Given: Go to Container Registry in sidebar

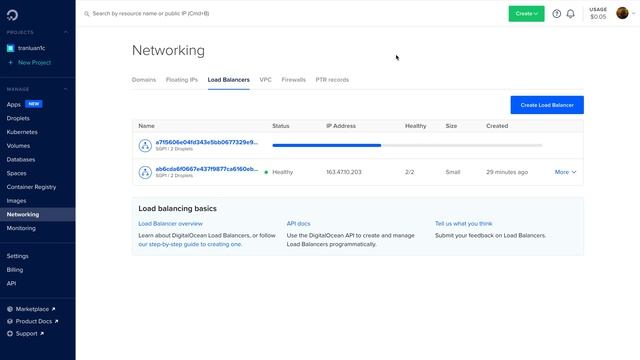Looking at the screenshot, I should pos(31,187).
